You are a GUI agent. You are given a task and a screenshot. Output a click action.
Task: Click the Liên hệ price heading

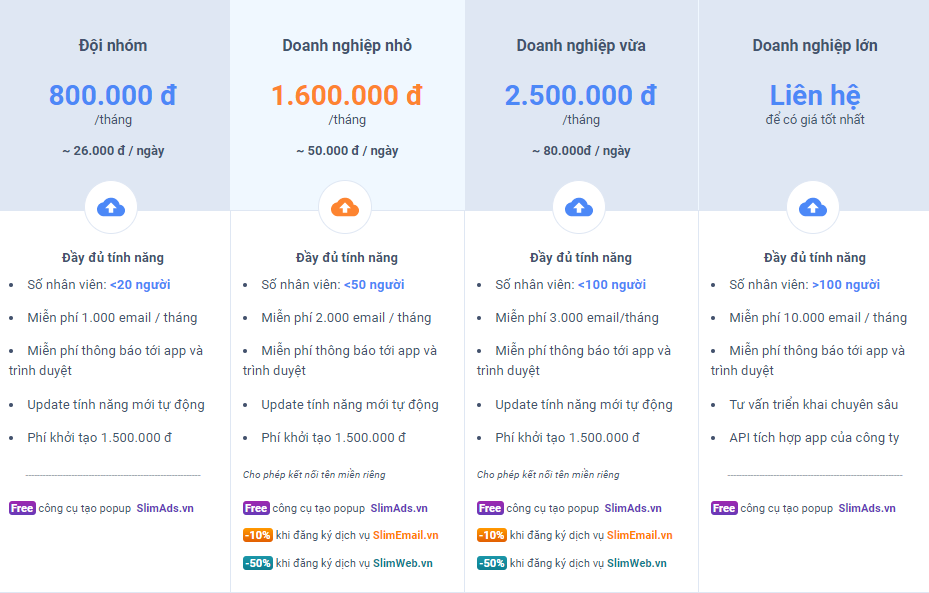tap(815, 95)
